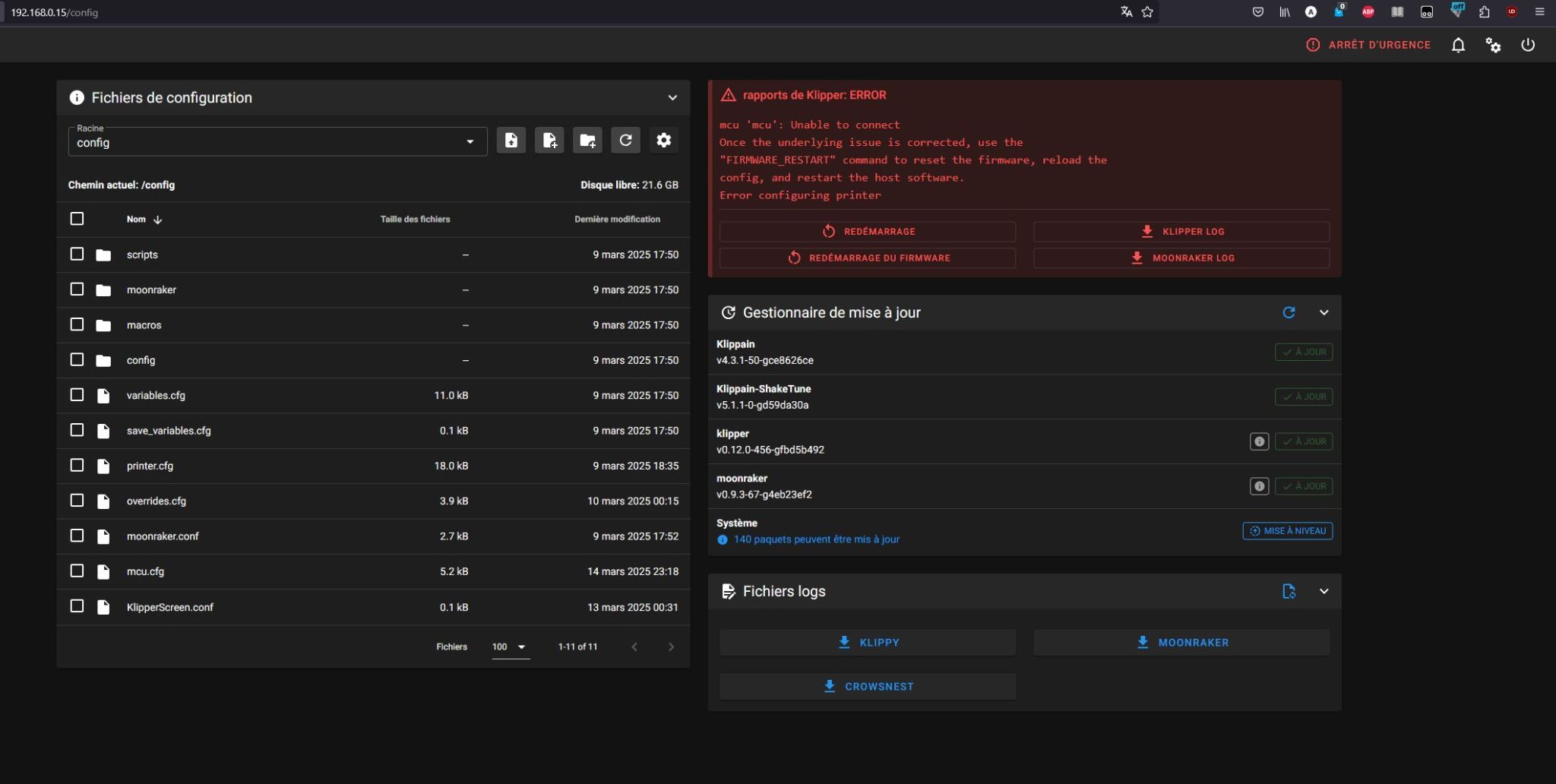Create a new folder with the folder-plus icon
The width and height of the screenshot is (1556, 784).
point(587,141)
